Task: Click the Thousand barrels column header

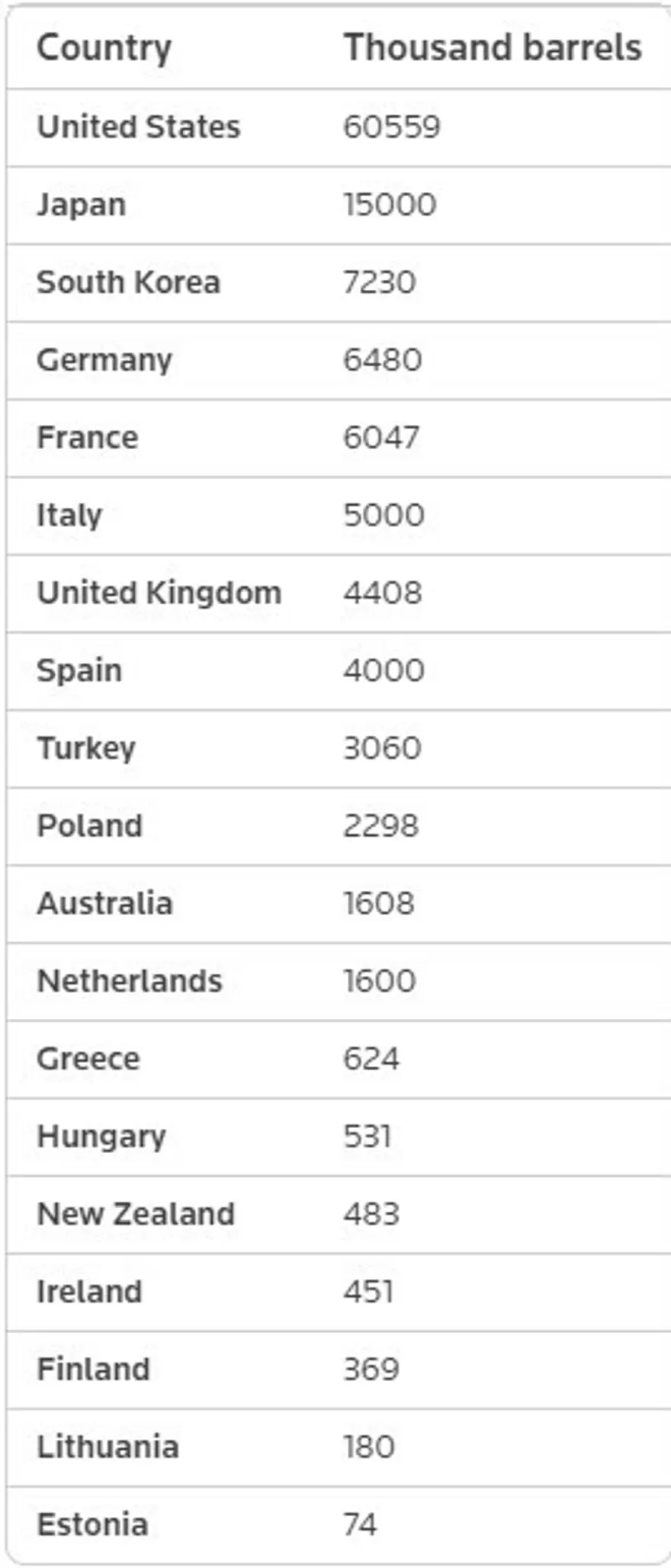Action: coord(493,48)
